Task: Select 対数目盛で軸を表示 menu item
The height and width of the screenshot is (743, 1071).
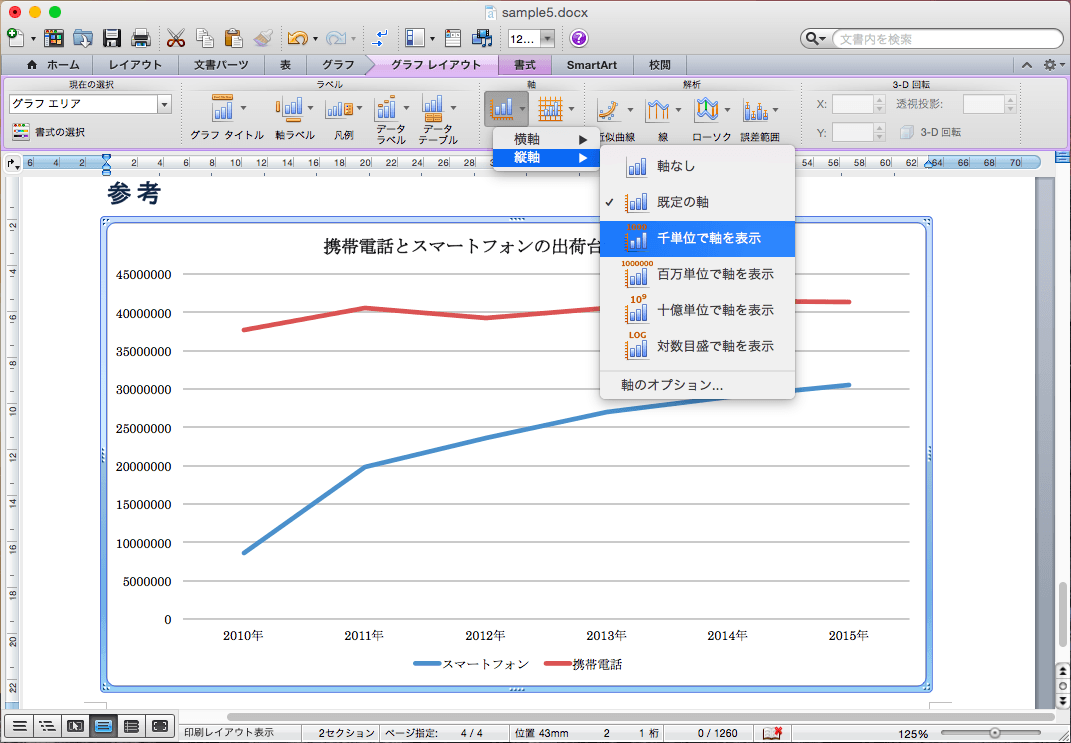Action: (697, 346)
